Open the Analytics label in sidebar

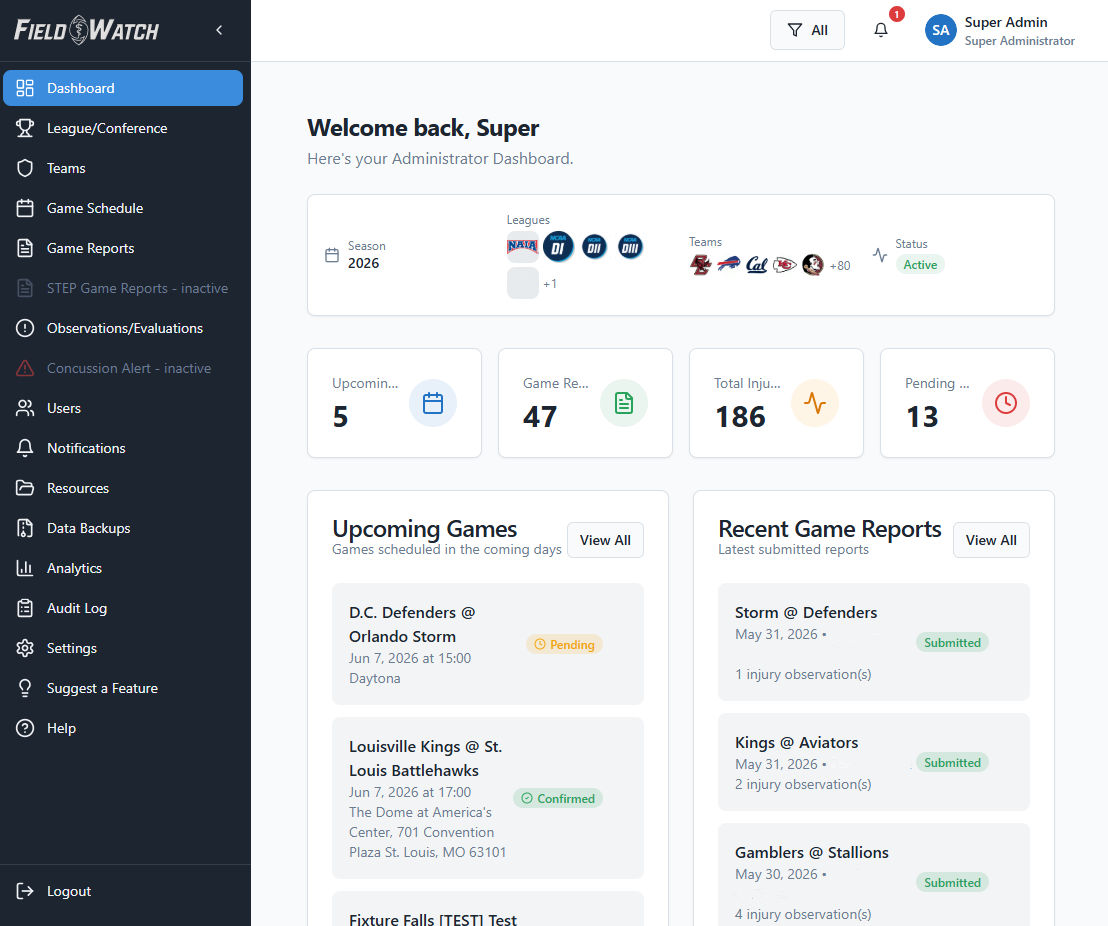[x=74, y=568]
